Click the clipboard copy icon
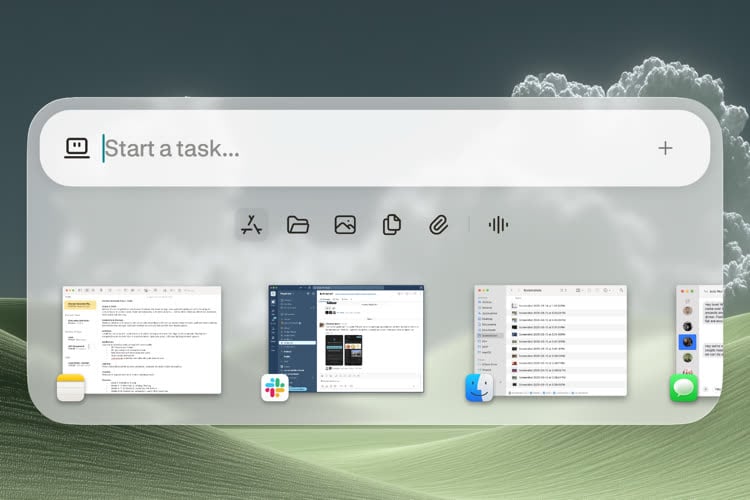Viewport: 750px width, 500px height. pos(391,224)
